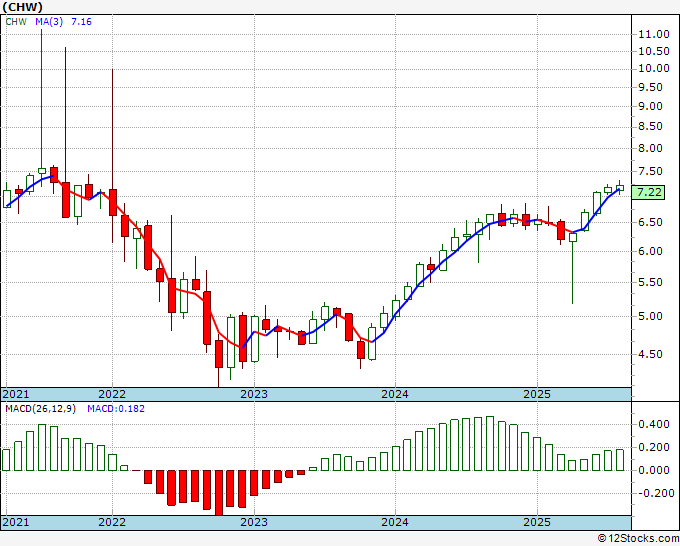Click 2024 on the MACD panel time axis

pyautogui.click(x=395, y=522)
